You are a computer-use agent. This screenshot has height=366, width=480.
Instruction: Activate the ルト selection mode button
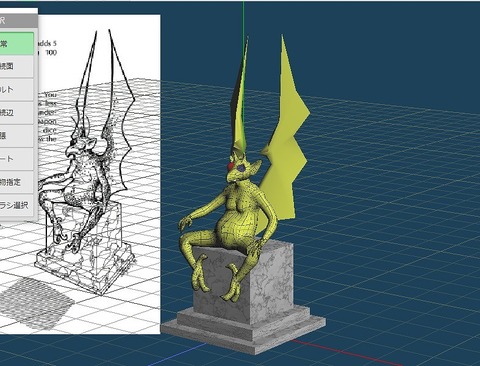point(17,90)
